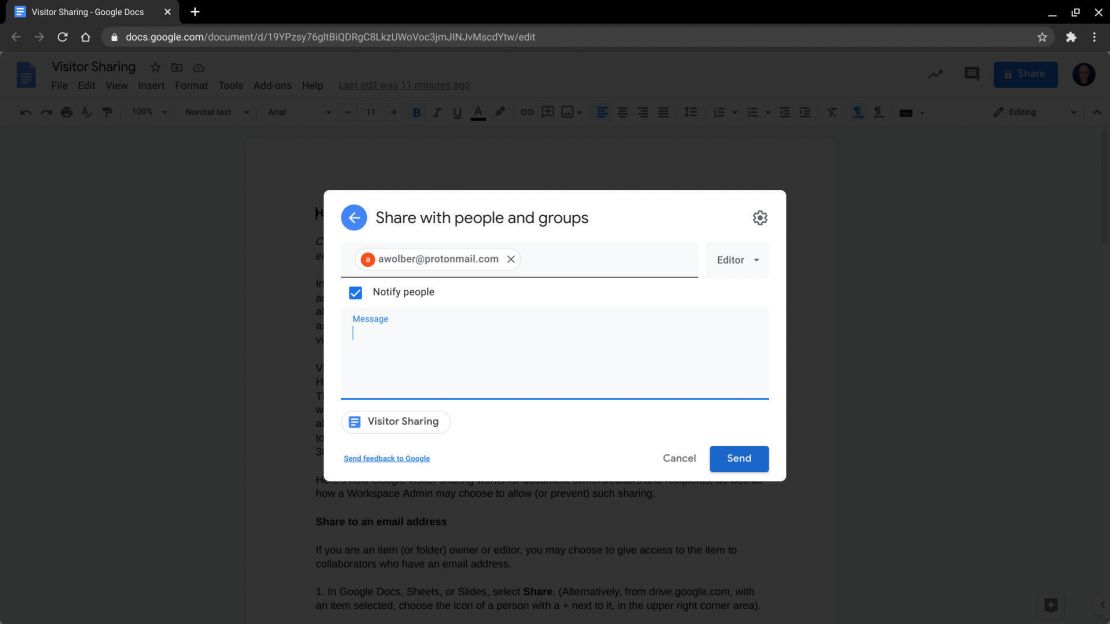Open the Send feedback to Google link
The height and width of the screenshot is (624, 1110).
(x=387, y=457)
